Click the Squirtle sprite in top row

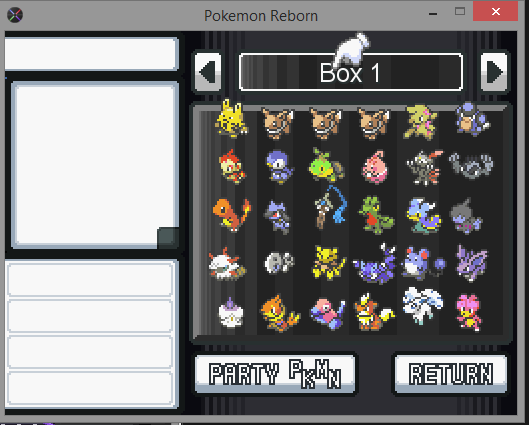[472, 120]
